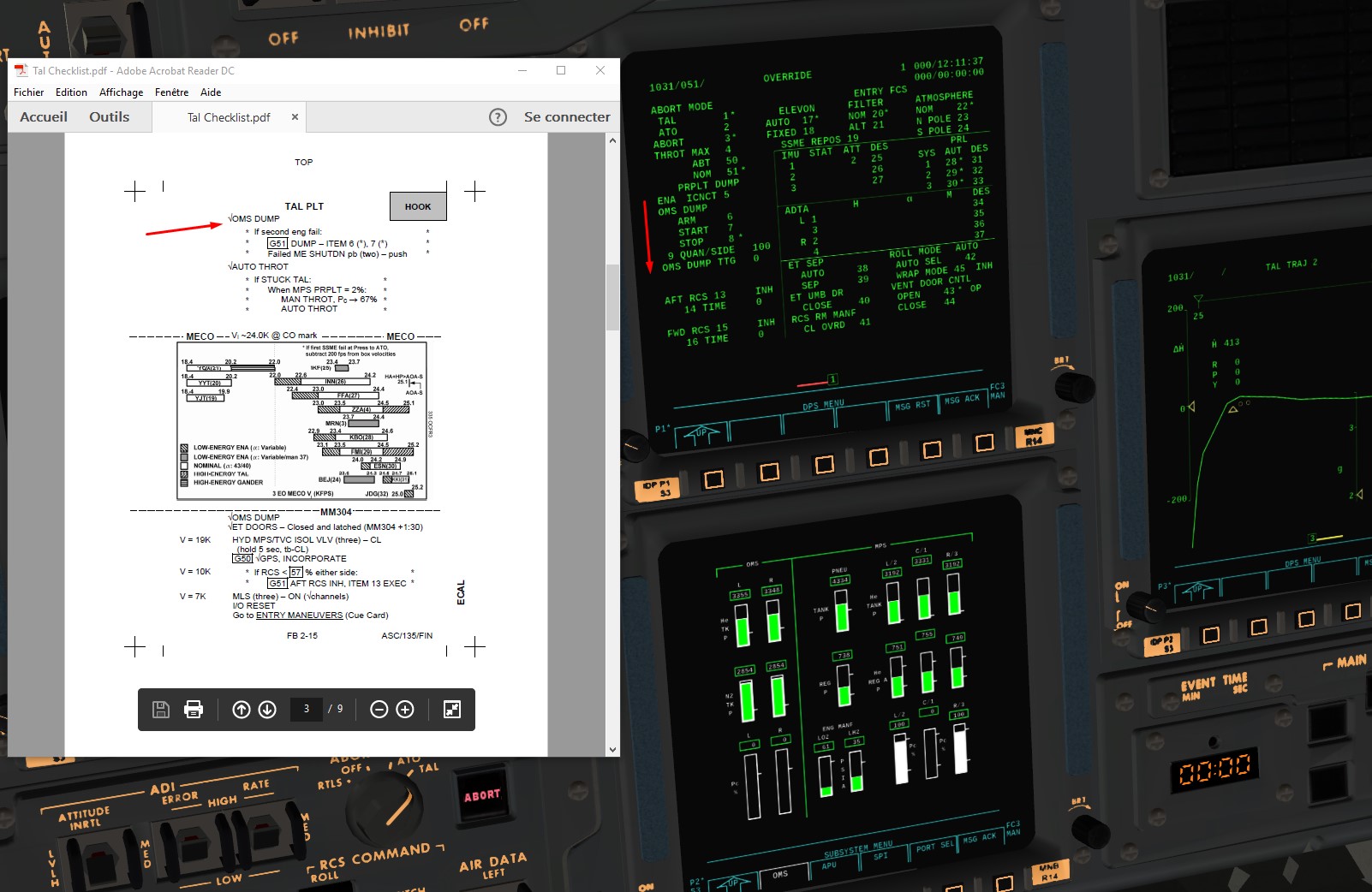Image resolution: width=1372 pixels, height=892 pixels.
Task: Turn the right MFD ON/OFF power knob
Action: [1148, 609]
